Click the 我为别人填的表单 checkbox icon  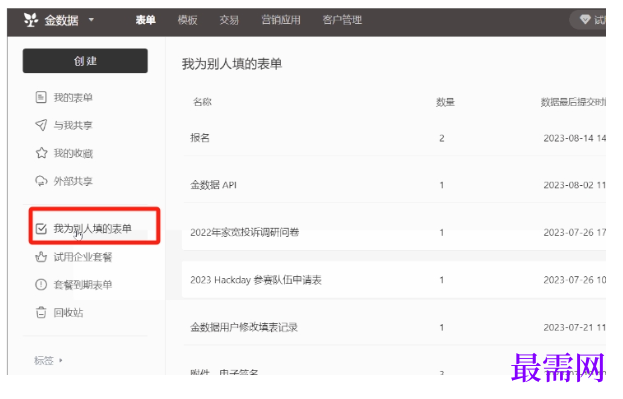click(x=41, y=229)
